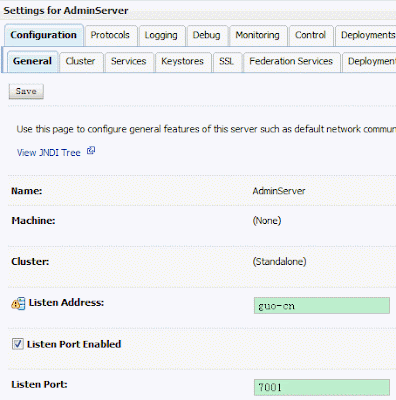The image size is (396, 400).
Task: Toggle the Listen Port Enabled checkbox
Action: [x=18, y=344]
